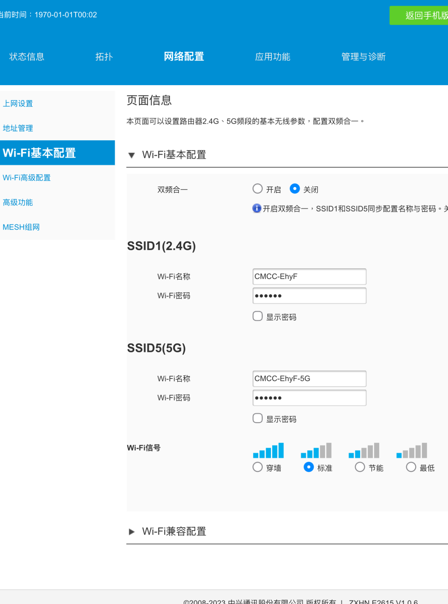Check 显示密码 under SSID5(5G)
448x604 pixels.
point(257,418)
